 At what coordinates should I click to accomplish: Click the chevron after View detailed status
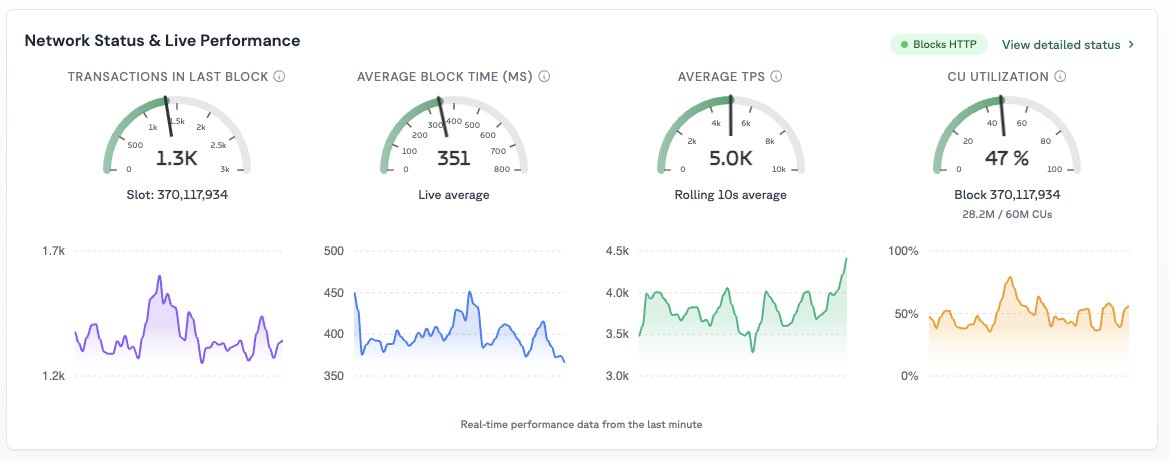[1132, 45]
